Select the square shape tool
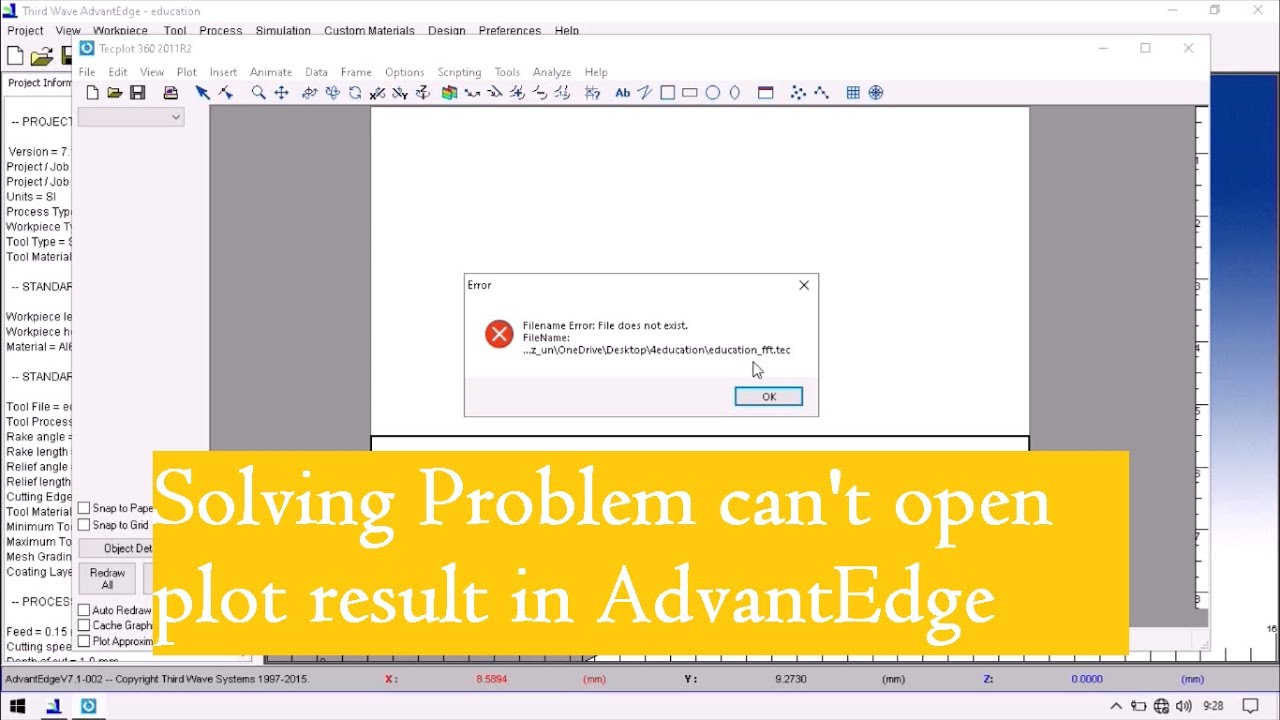Image resolution: width=1280 pixels, height=720 pixels. pyautogui.click(x=668, y=93)
